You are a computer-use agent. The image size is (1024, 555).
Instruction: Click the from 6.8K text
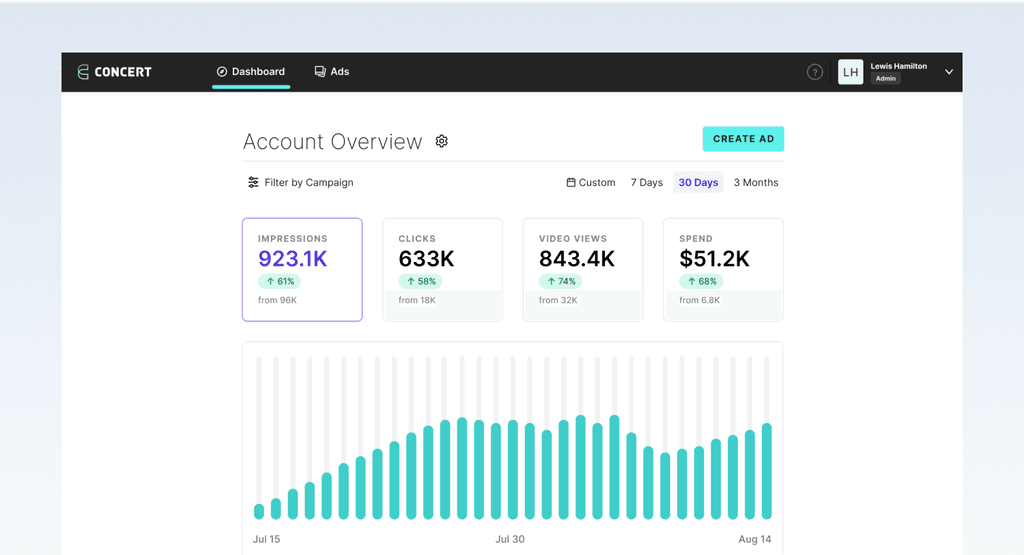699,300
